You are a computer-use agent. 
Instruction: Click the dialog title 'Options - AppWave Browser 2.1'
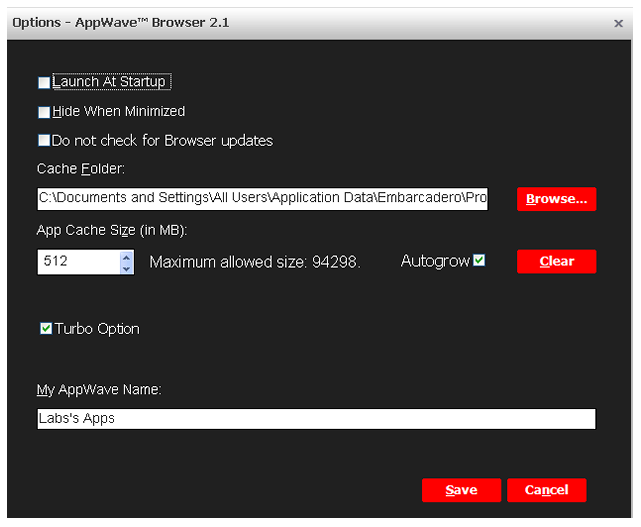121,23
